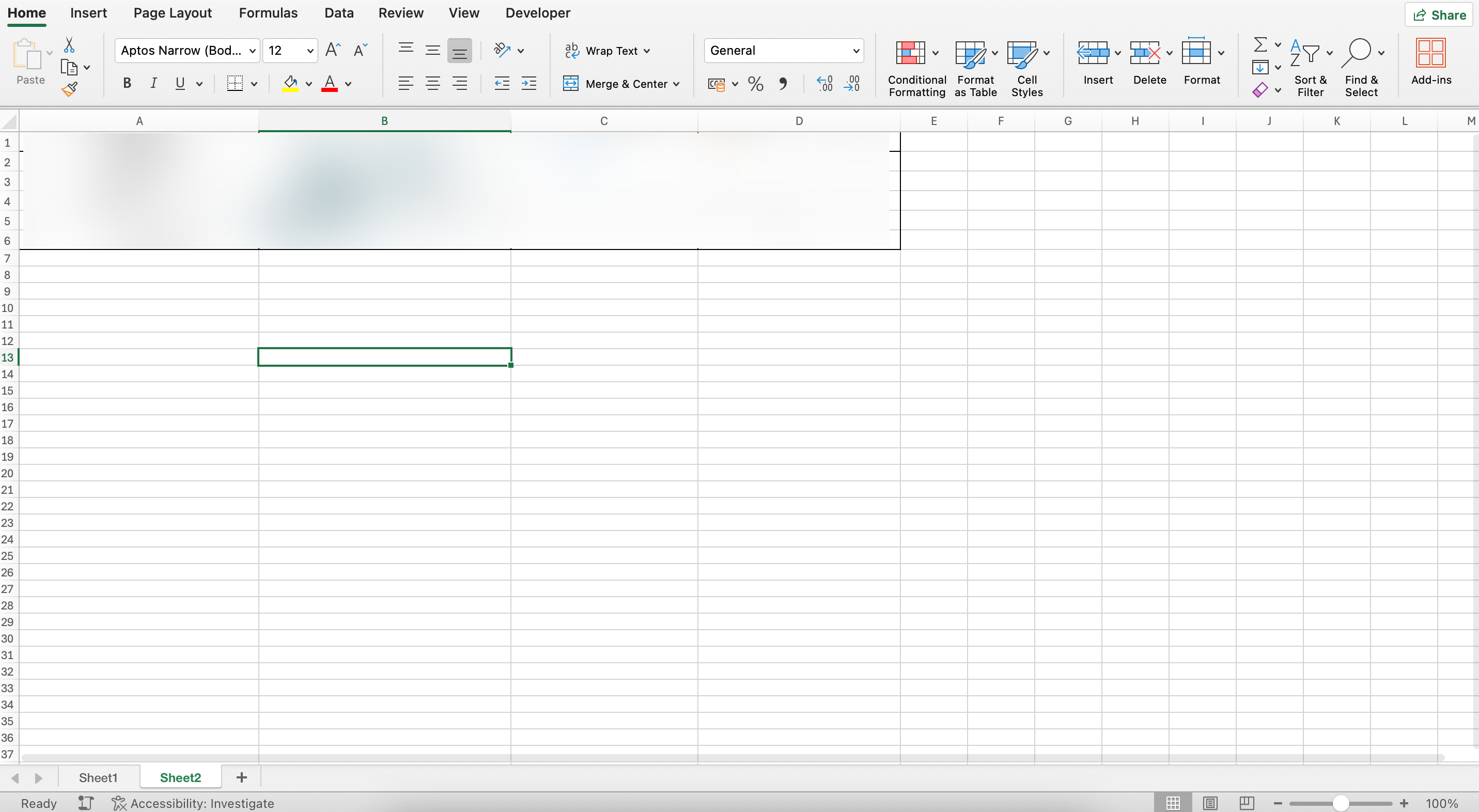Click the Cut scissors icon

[x=69, y=45]
